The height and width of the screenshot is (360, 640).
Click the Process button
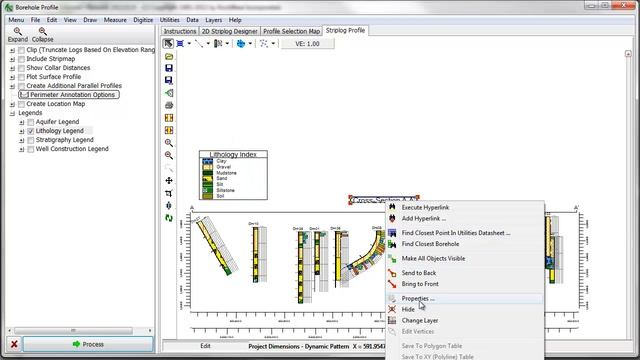(x=88, y=344)
